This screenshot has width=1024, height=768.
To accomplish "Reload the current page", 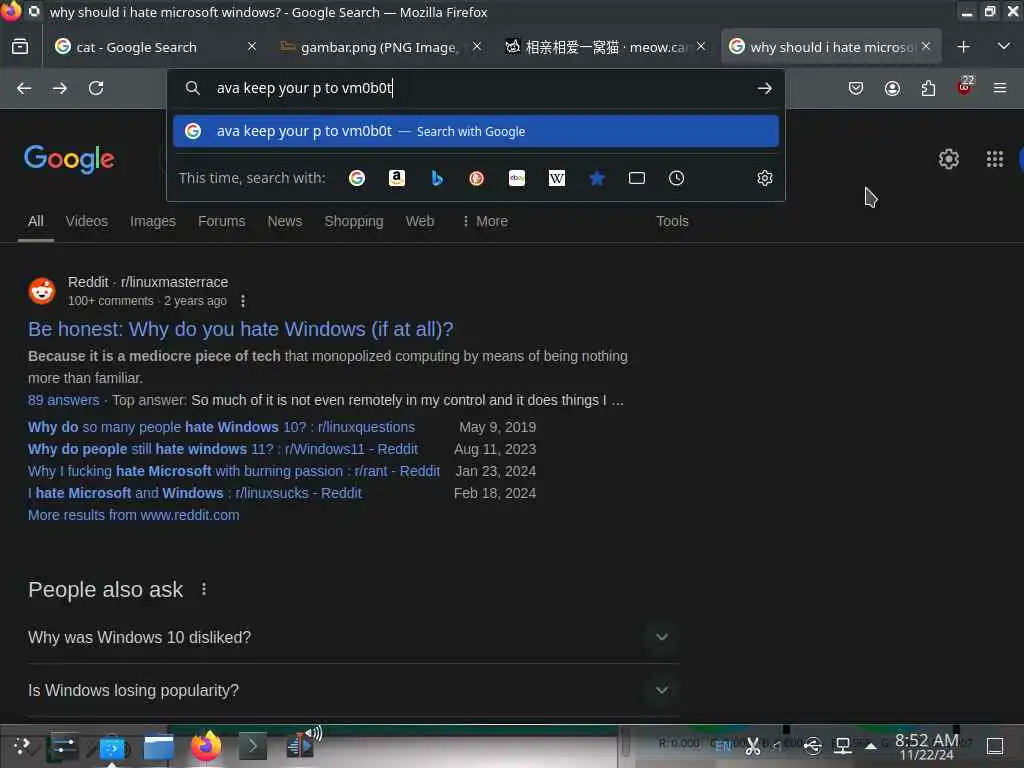I will [96, 88].
